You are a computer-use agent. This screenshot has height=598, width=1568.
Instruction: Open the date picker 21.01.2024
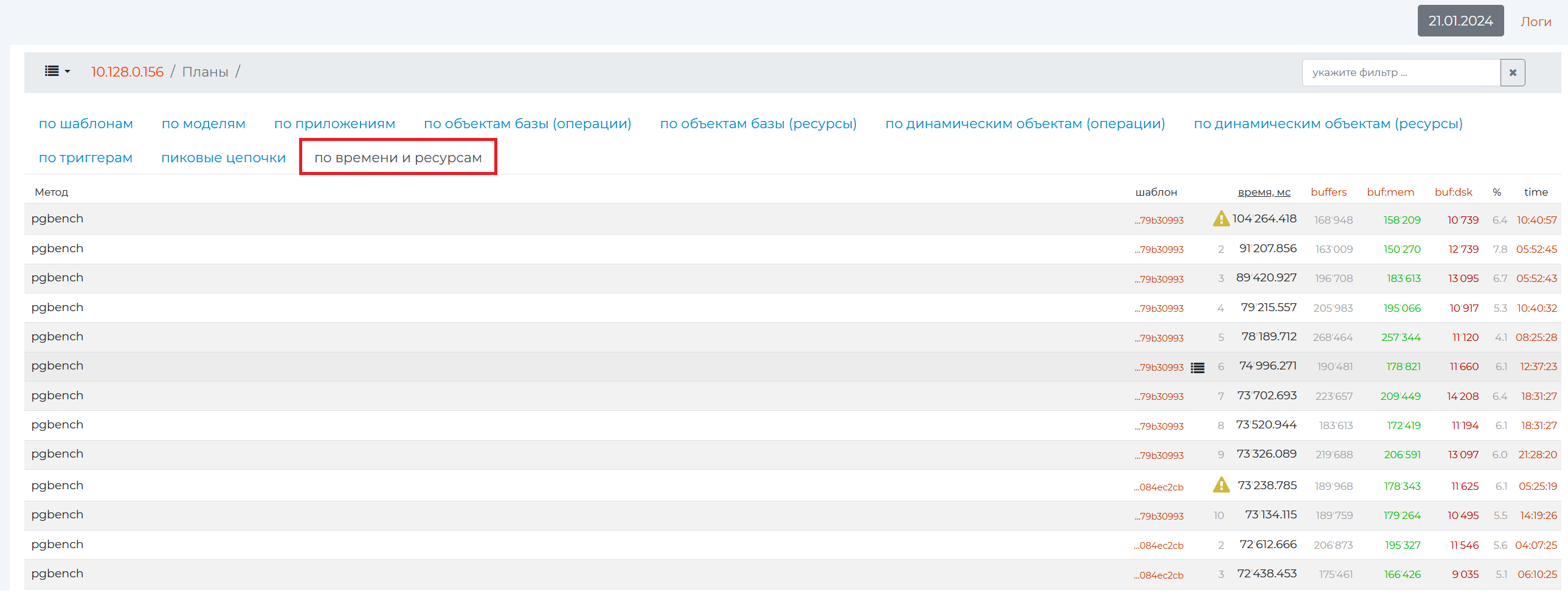[1460, 21]
